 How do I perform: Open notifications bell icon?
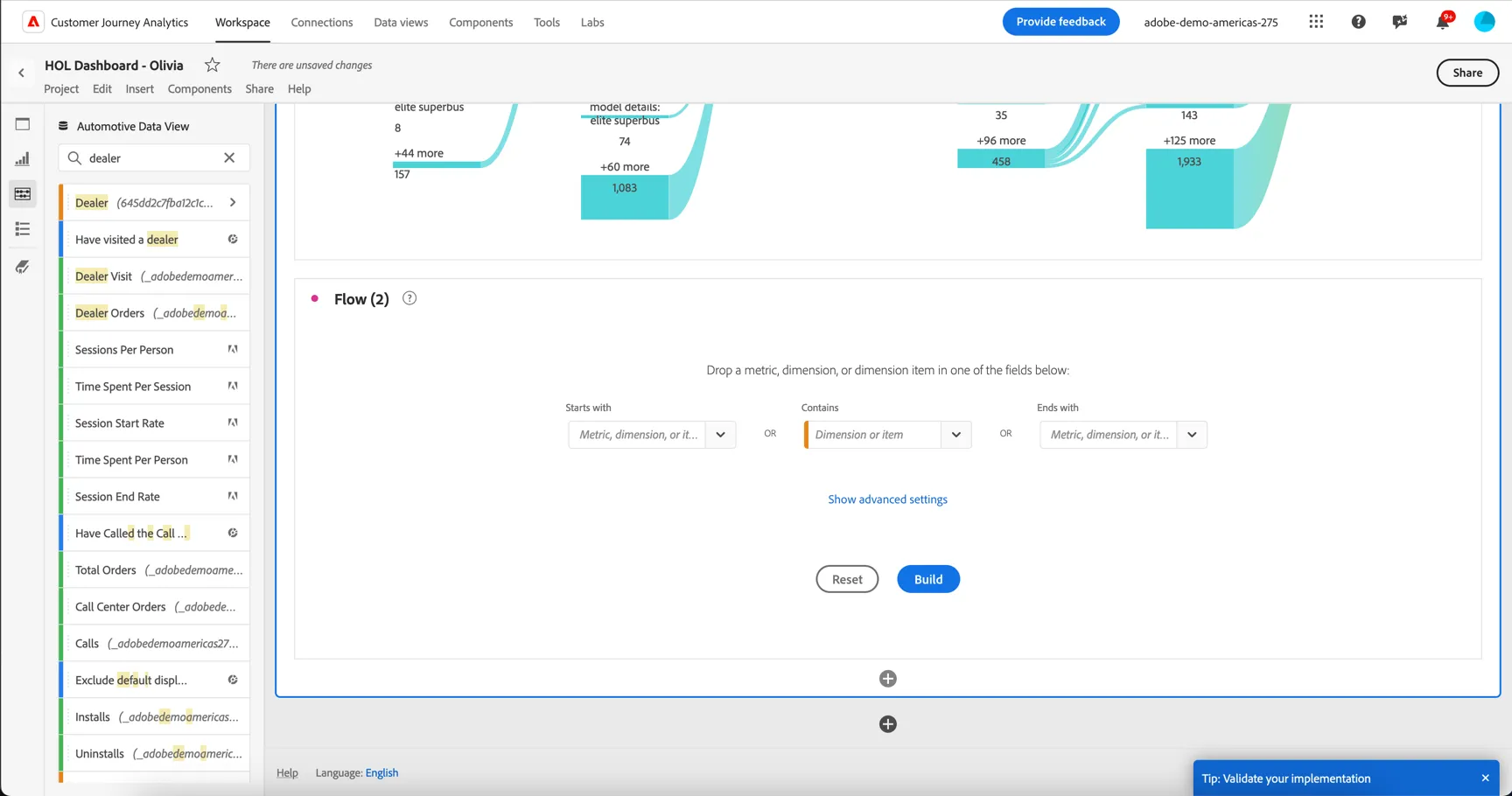1442,22
